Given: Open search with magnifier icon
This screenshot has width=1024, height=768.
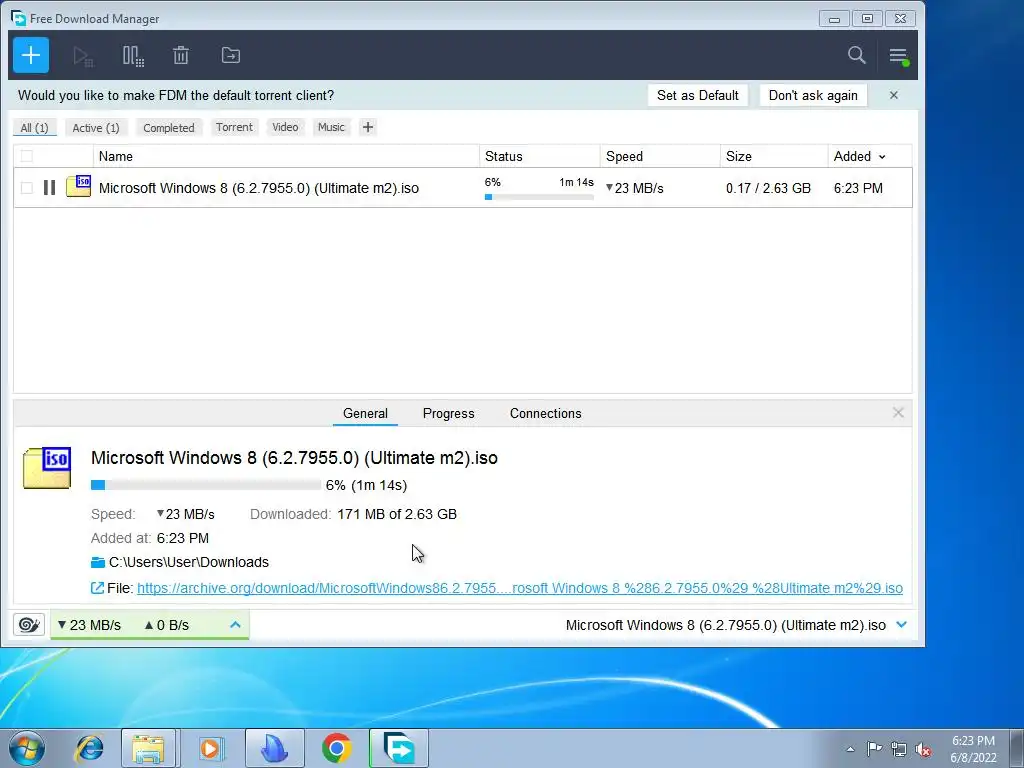Looking at the screenshot, I should tap(856, 56).
